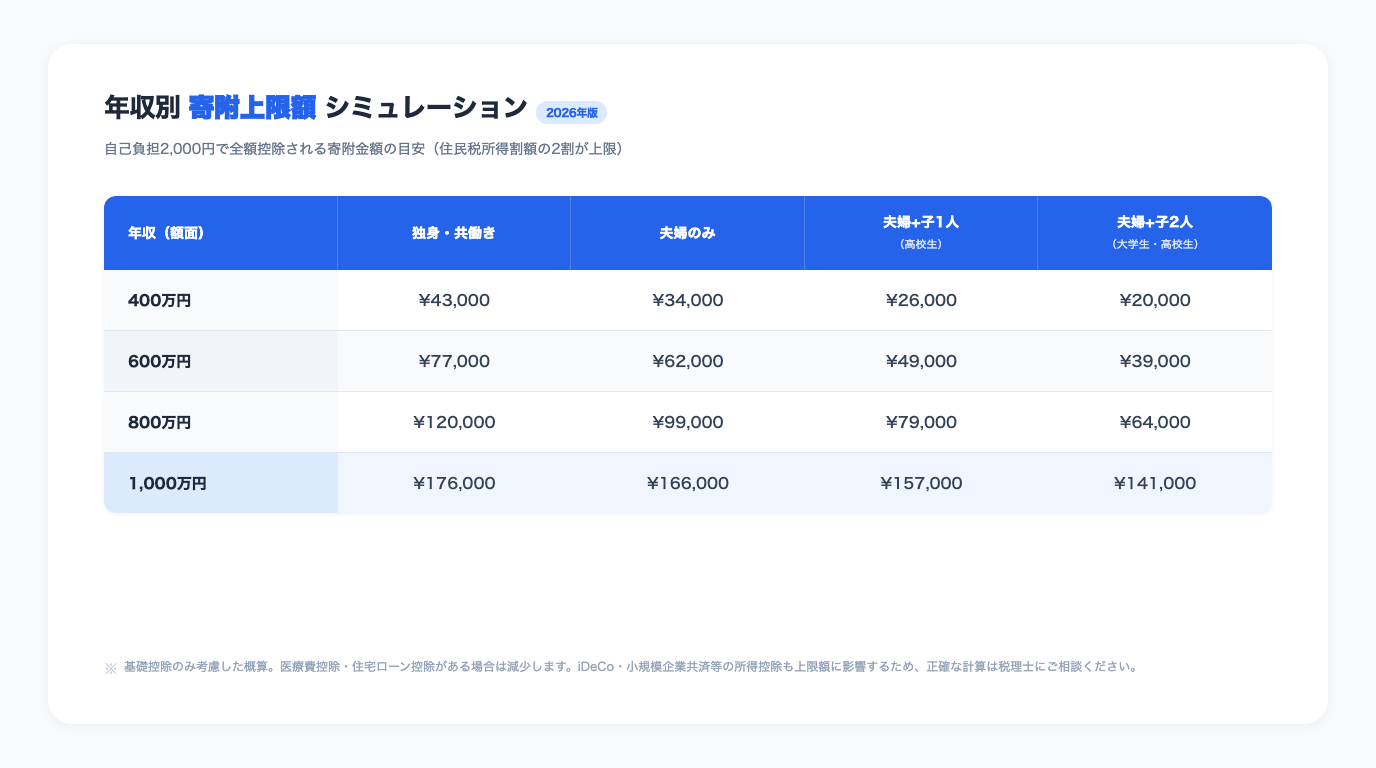Select the ¥141,000 bottom-right value cell

[x=1155, y=483]
